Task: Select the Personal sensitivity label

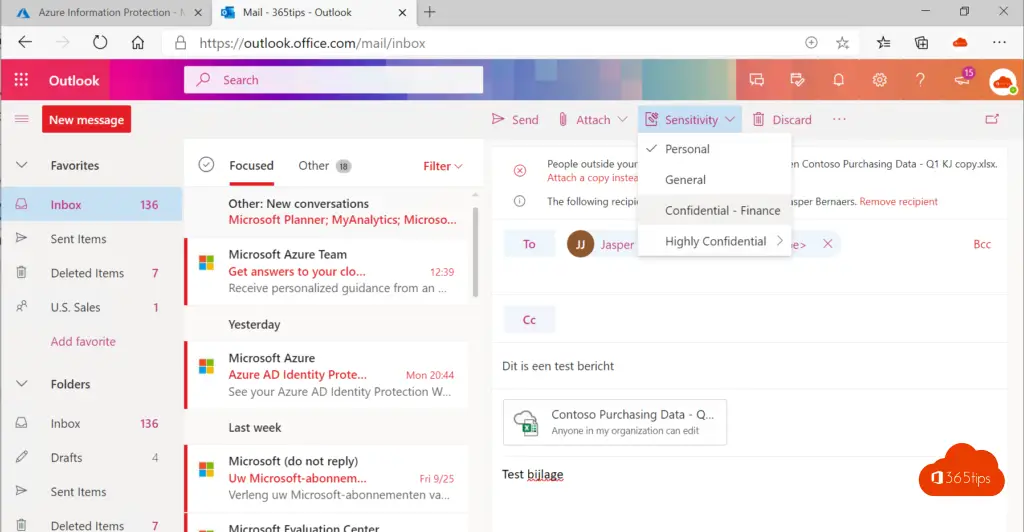Action: [714, 149]
